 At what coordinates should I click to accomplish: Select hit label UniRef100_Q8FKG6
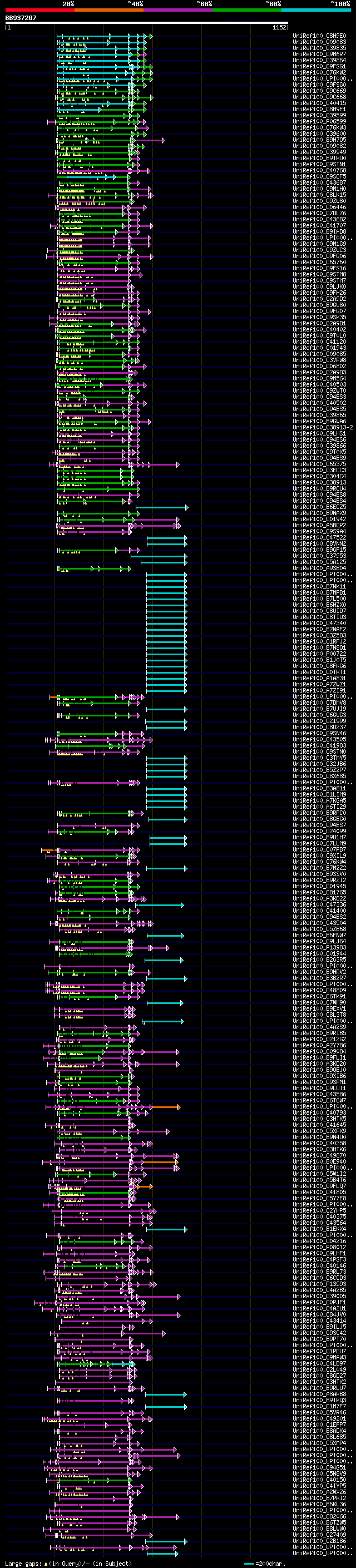(319, 666)
